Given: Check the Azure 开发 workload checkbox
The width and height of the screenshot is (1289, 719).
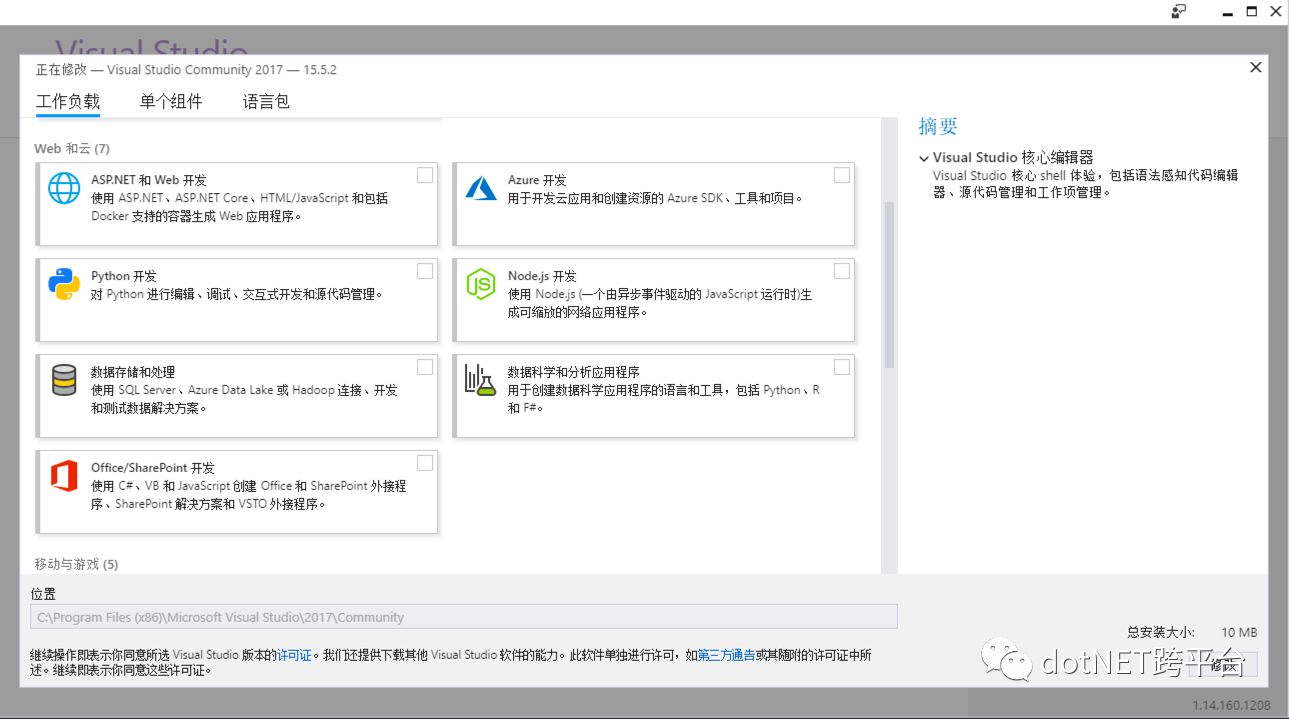Looking at the screenshot, I should 841,175.
